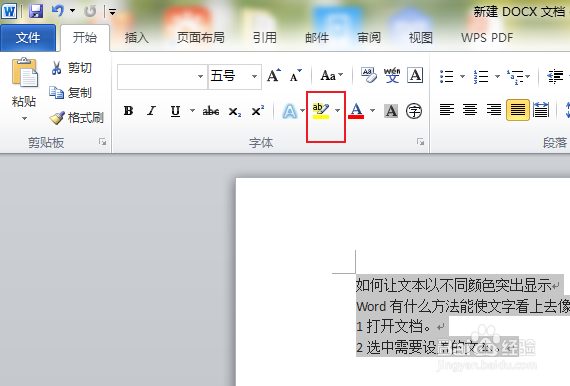Screen dimensions: 570x386
Task: Align text right
Action: click(x=494, y=110)
